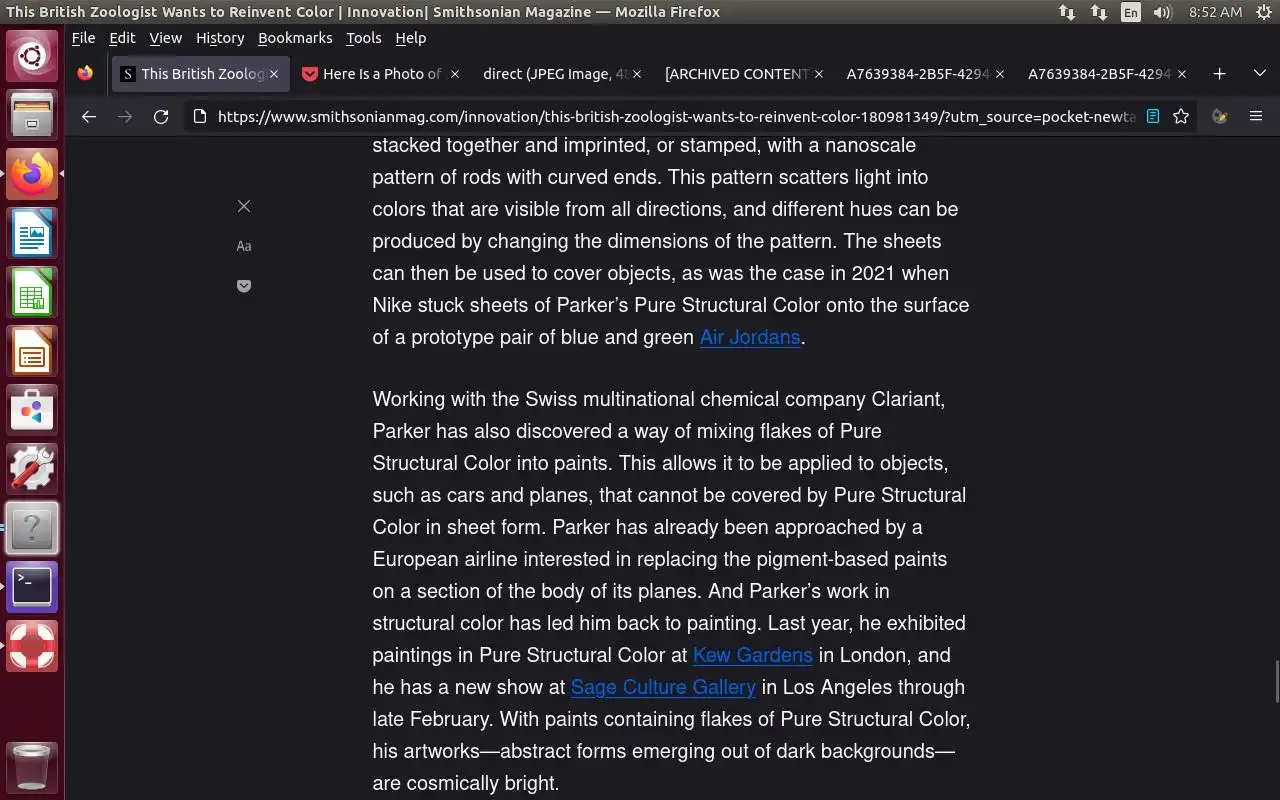
Task: Open the Bookmarks menu
Action: [x=295, y=38]
